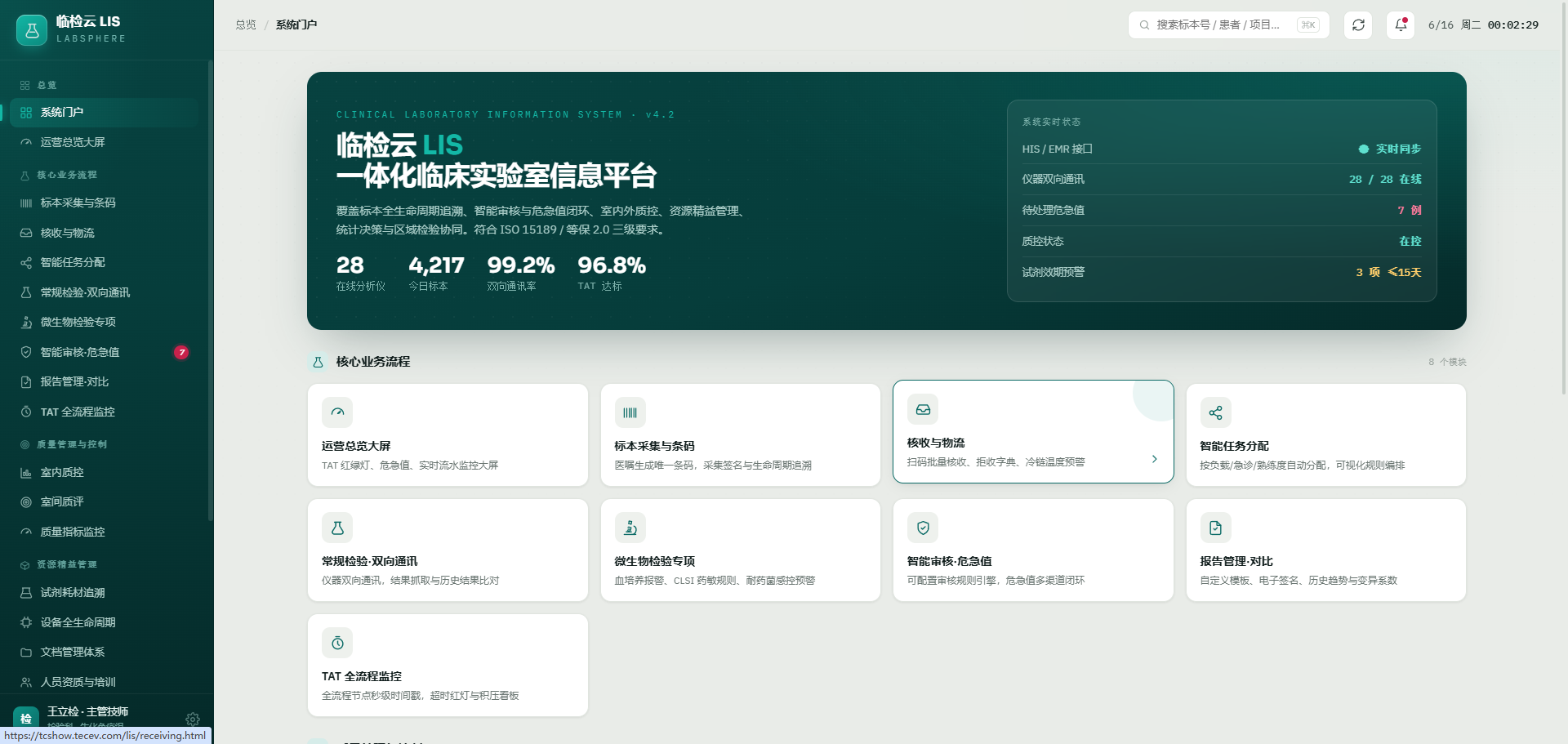This screenshot has height=744, width=1568.
Task: Click the 8 个模块 count label
Action: coord(1447,362)
